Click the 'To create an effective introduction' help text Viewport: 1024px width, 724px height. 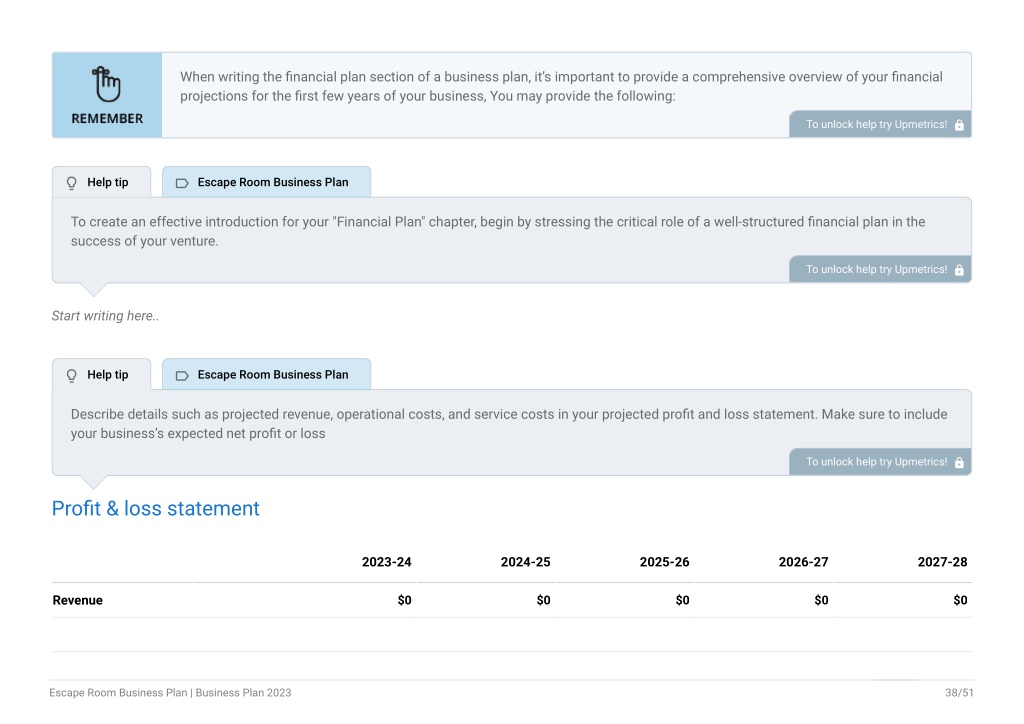[498, 231]
